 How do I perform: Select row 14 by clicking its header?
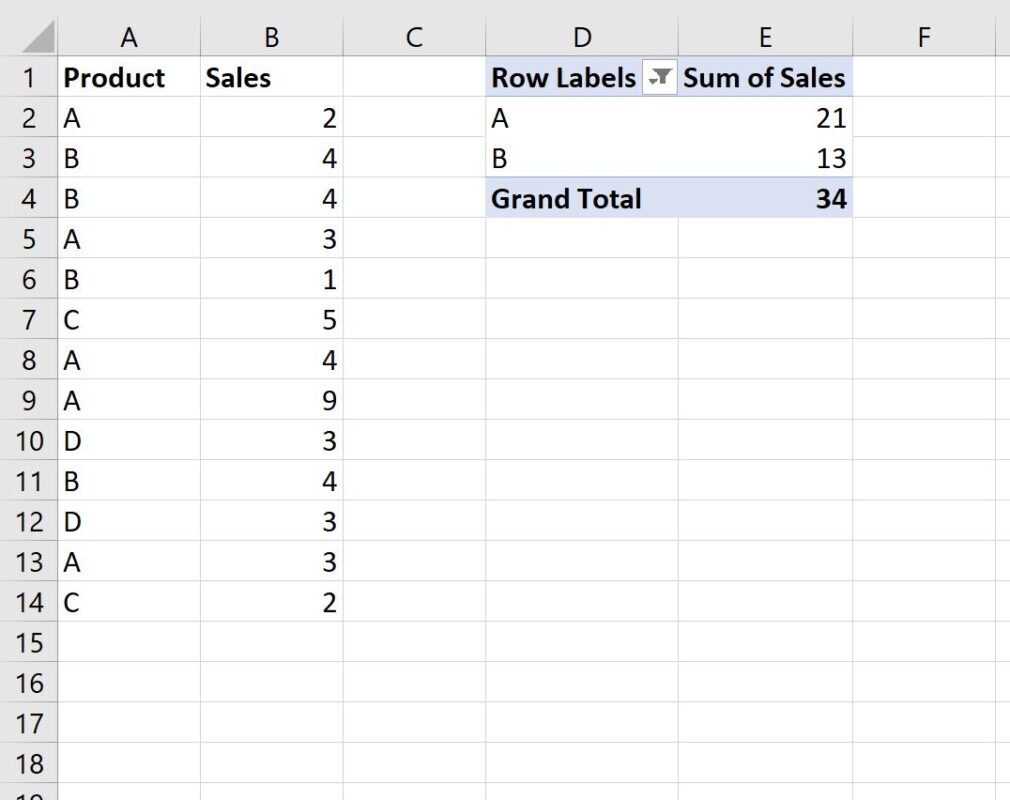pyautogui.click(x=30, y=602)
